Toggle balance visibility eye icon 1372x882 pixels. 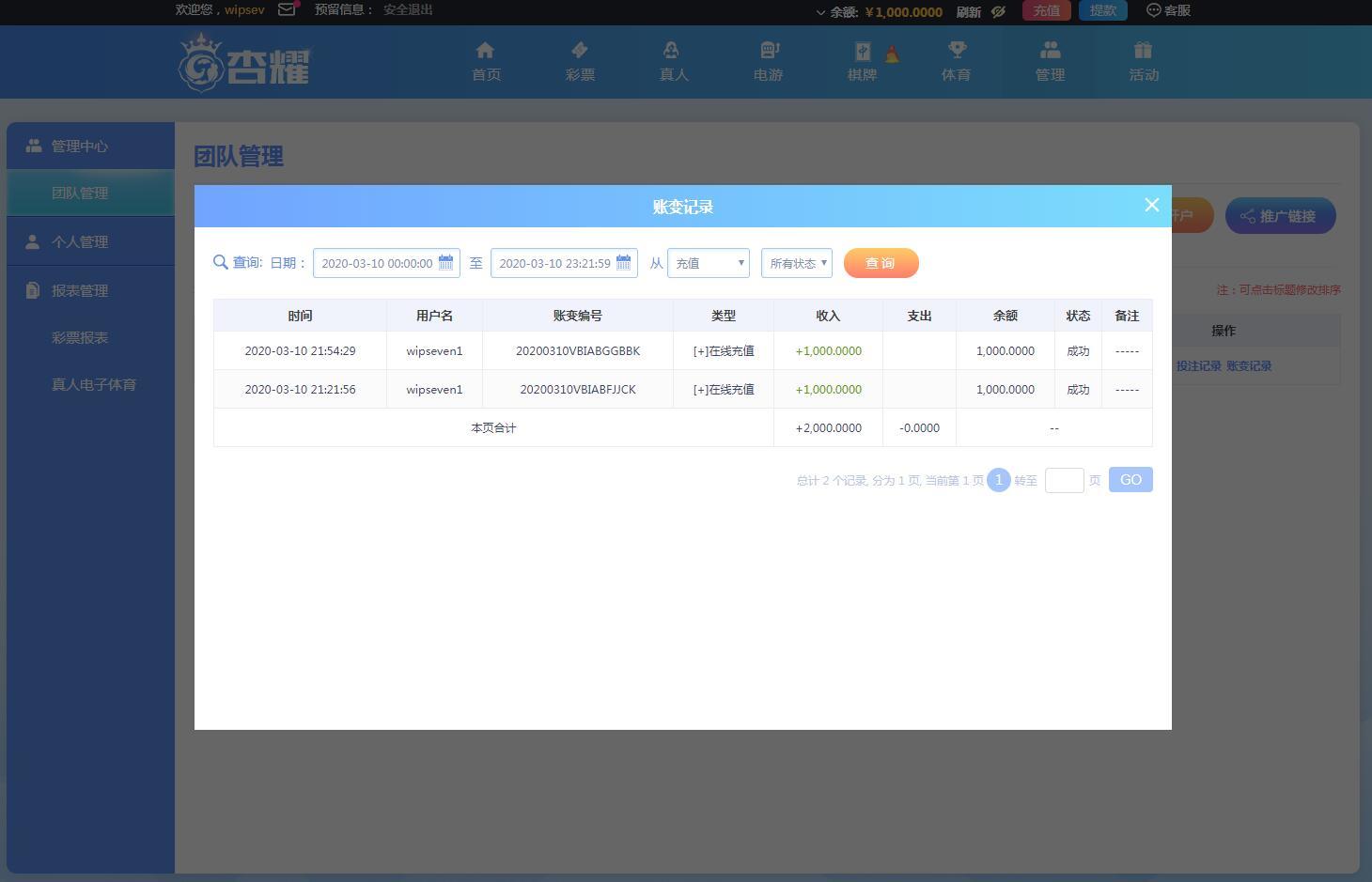point(998,11)
